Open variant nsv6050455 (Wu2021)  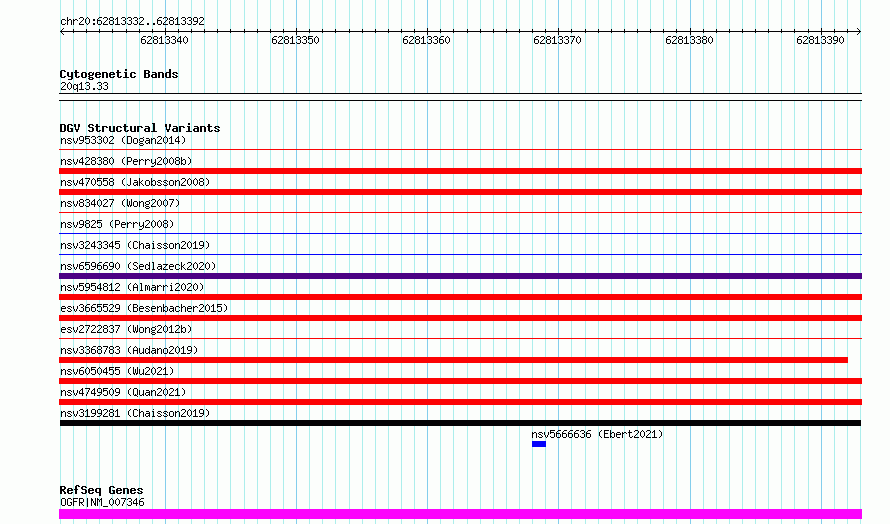click(117, 371)
